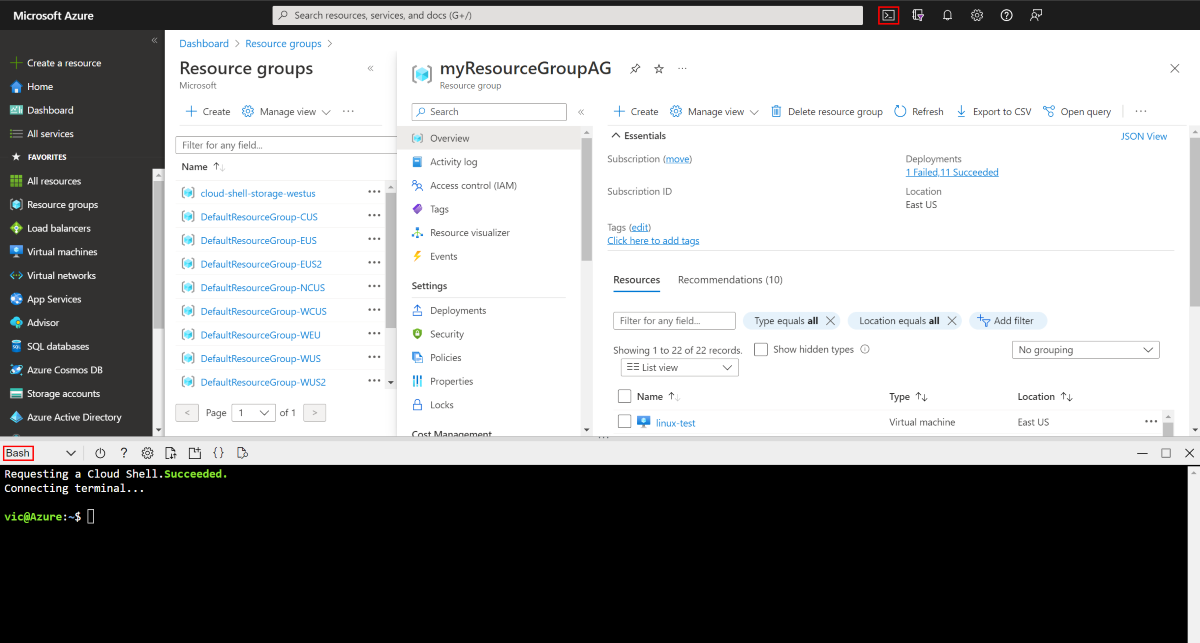Collapse the left portal sidebar
The width and height of the screenshot is (1200, 643).
tap(154, 40)
